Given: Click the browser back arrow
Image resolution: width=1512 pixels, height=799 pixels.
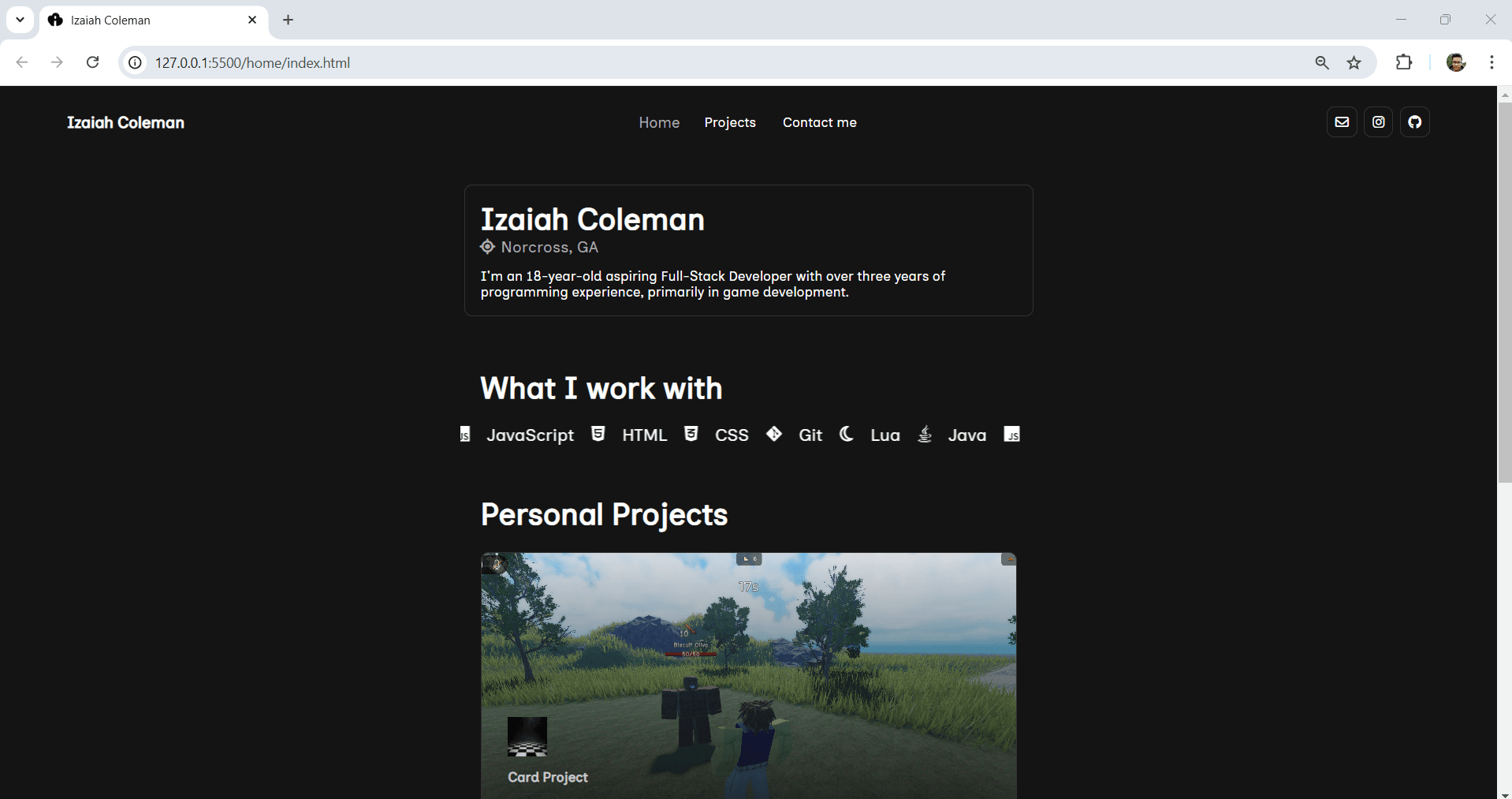Looking at the screenshot, I should pyautogui.click(x=22, y=62).
